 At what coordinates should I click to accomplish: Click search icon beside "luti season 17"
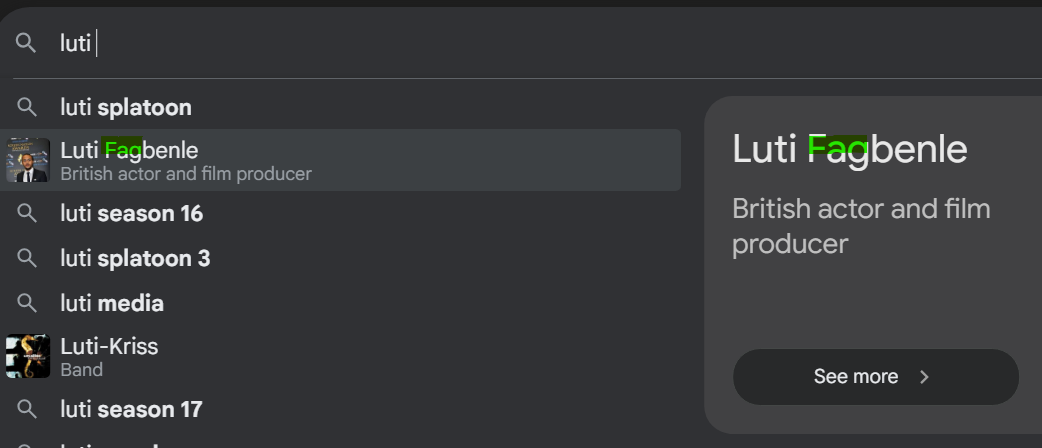[x=28, y=409]
